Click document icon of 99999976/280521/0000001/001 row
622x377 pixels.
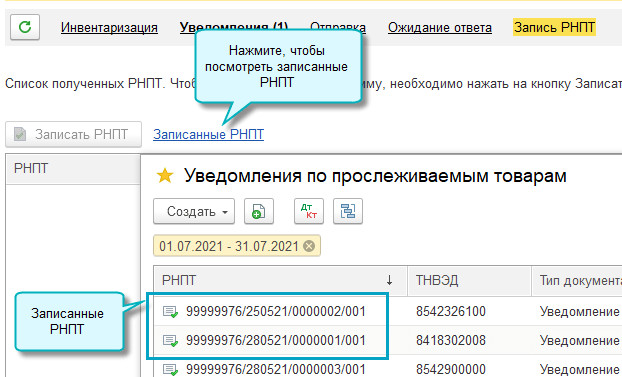coord(171,340)
